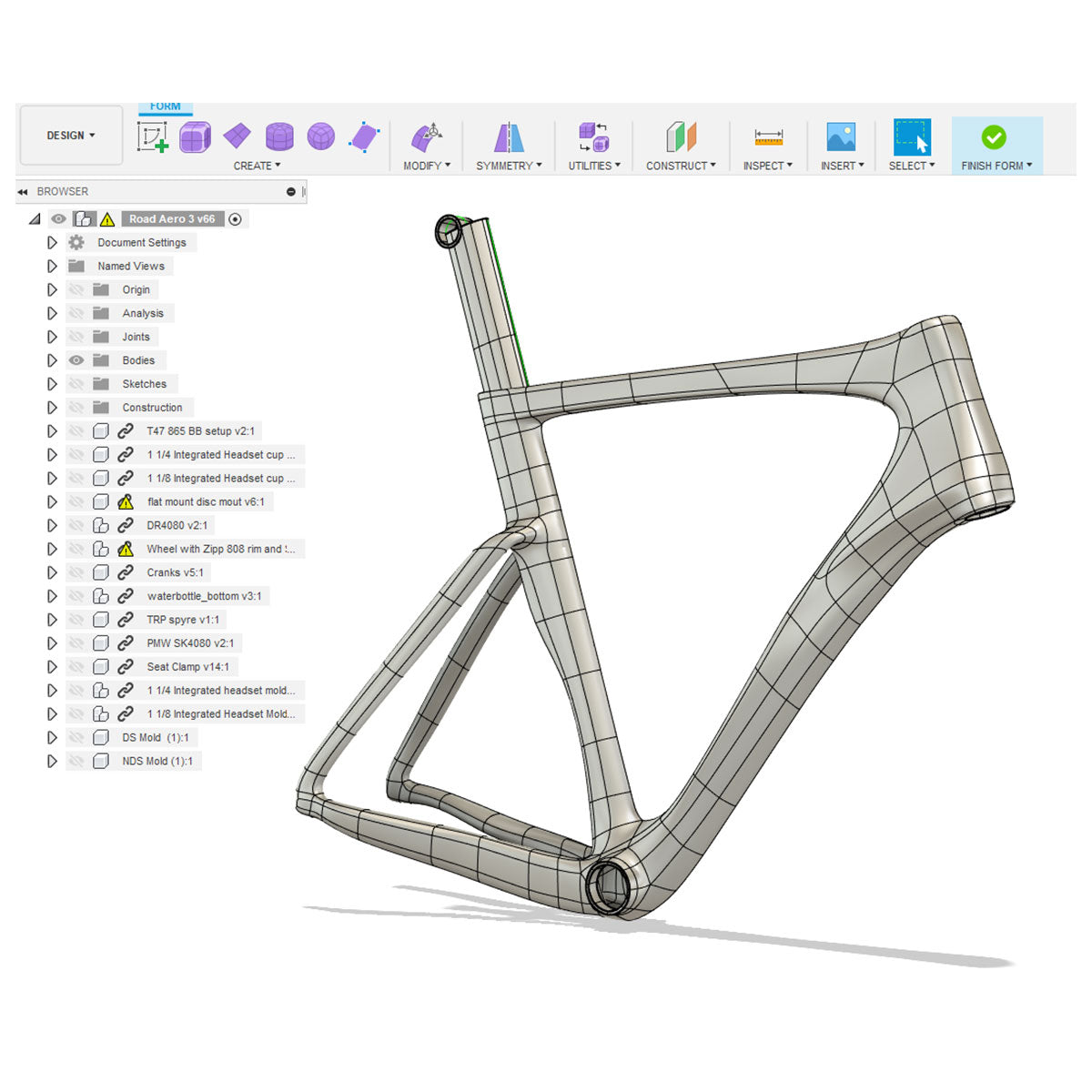The height and width of the screenshot is (1092, 1092).
Task: Open the Inspect menu
Action: point(768,166)
